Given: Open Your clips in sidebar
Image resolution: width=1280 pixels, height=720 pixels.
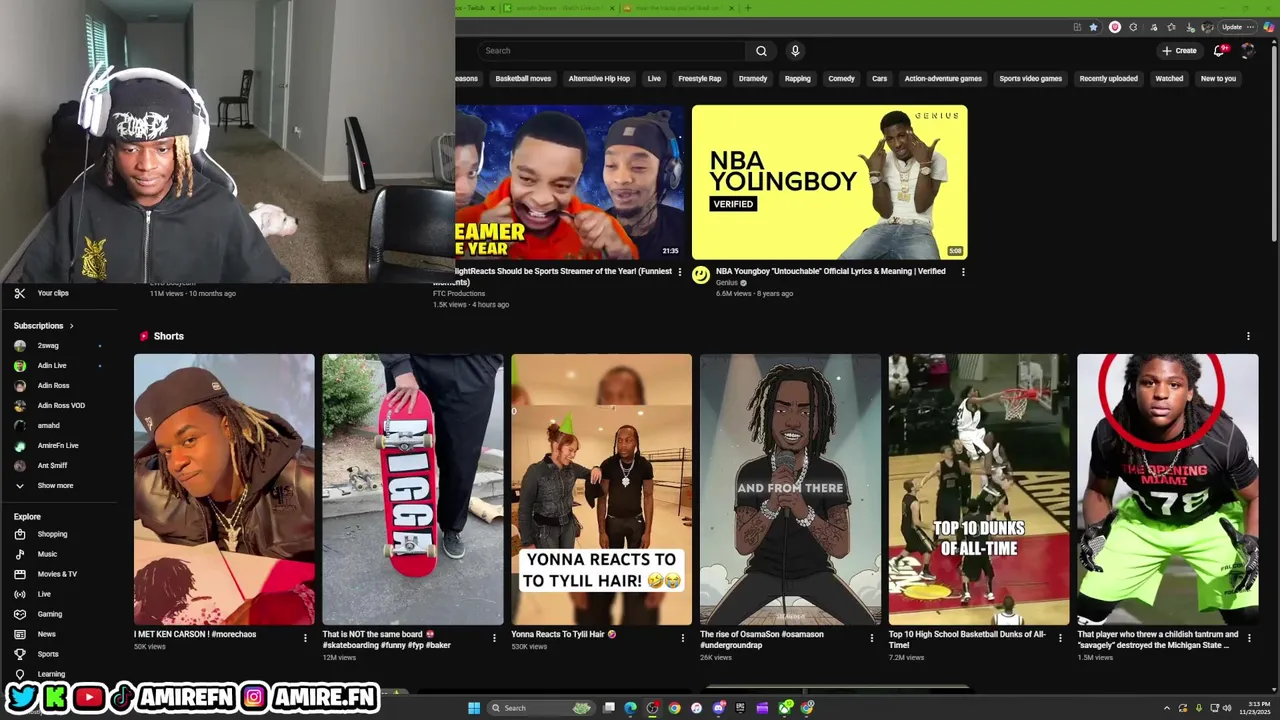Looking at the screenshot, I should click(52, 293).
